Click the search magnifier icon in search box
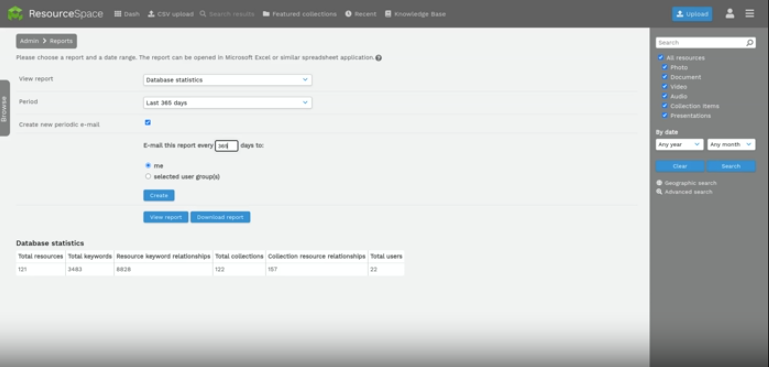Image resolution: width=769 pixels, height=367 pixels. (750, 43)
